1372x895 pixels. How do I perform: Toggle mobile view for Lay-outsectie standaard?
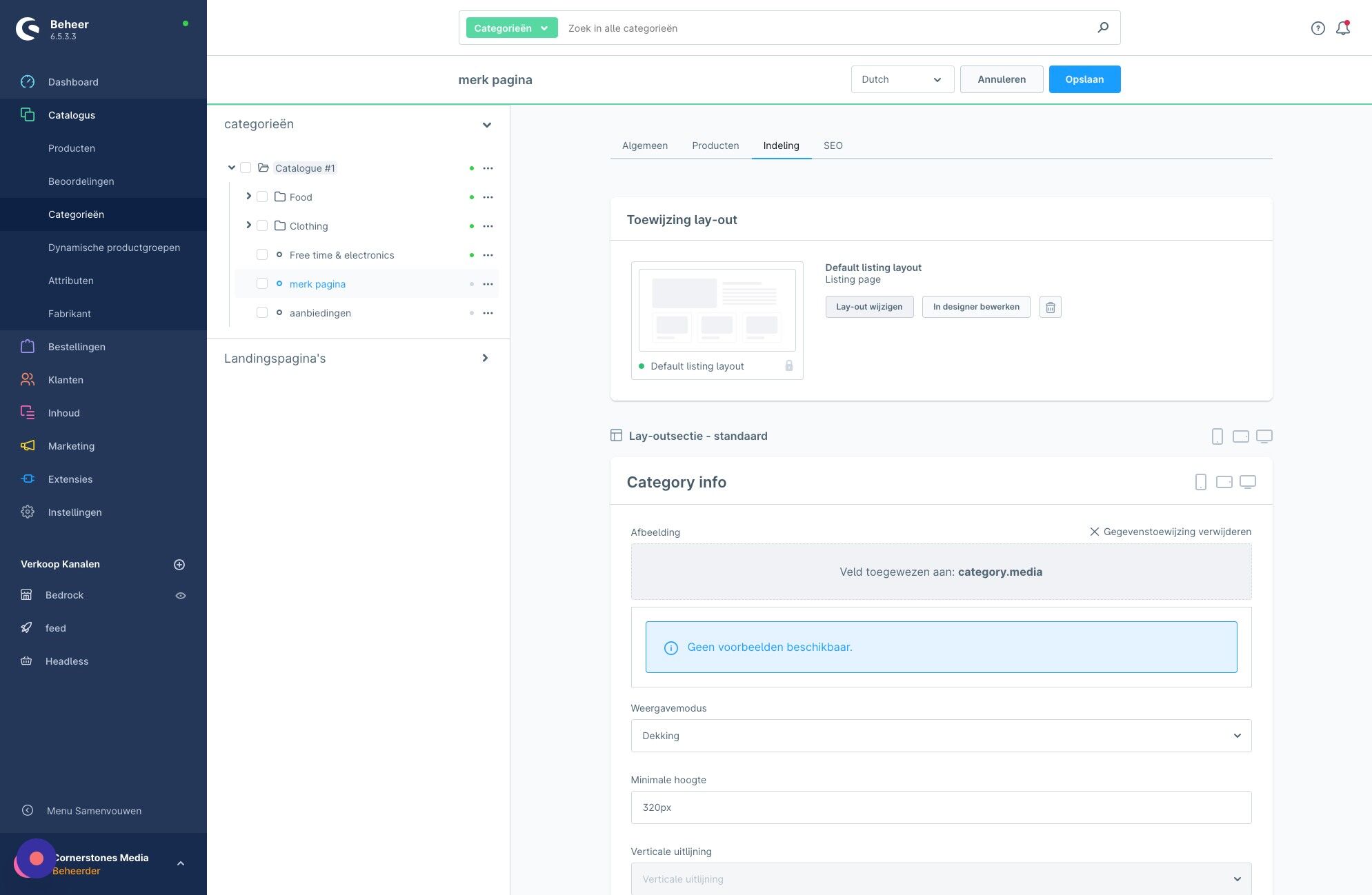click(1217, 436)
